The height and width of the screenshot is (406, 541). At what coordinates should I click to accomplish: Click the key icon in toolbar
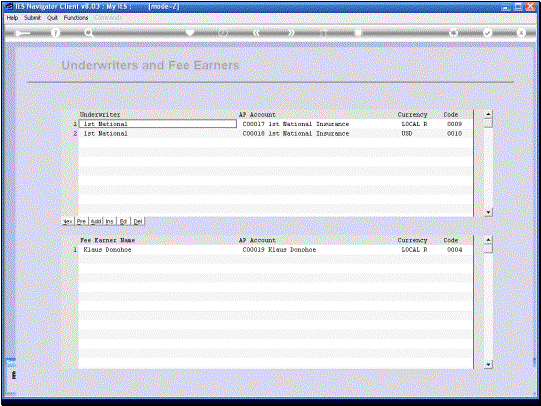(22, 33)
